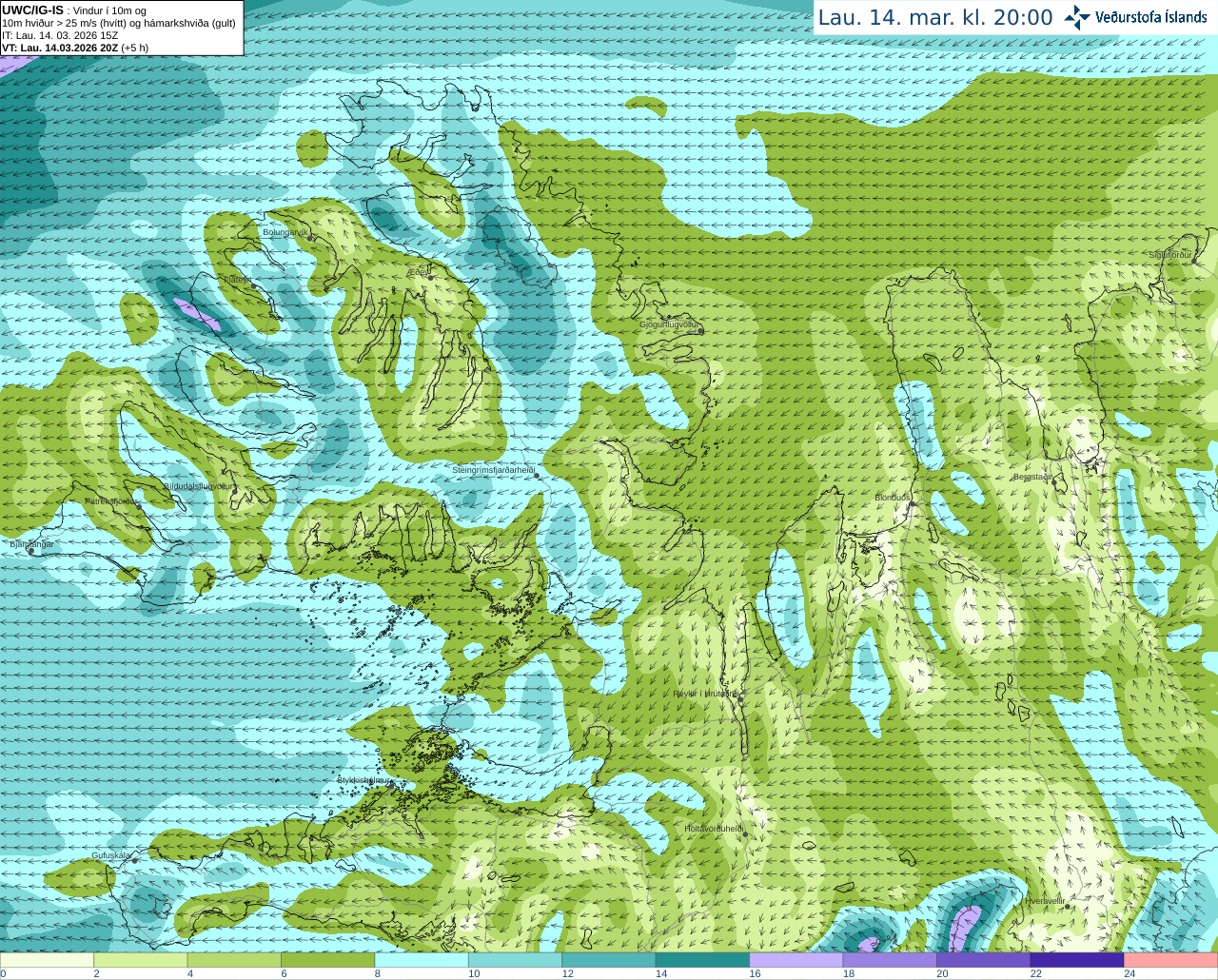Select the 20–22 m/s violet swatch
This screenshot has height=980, width=1218.
(984, 960)
